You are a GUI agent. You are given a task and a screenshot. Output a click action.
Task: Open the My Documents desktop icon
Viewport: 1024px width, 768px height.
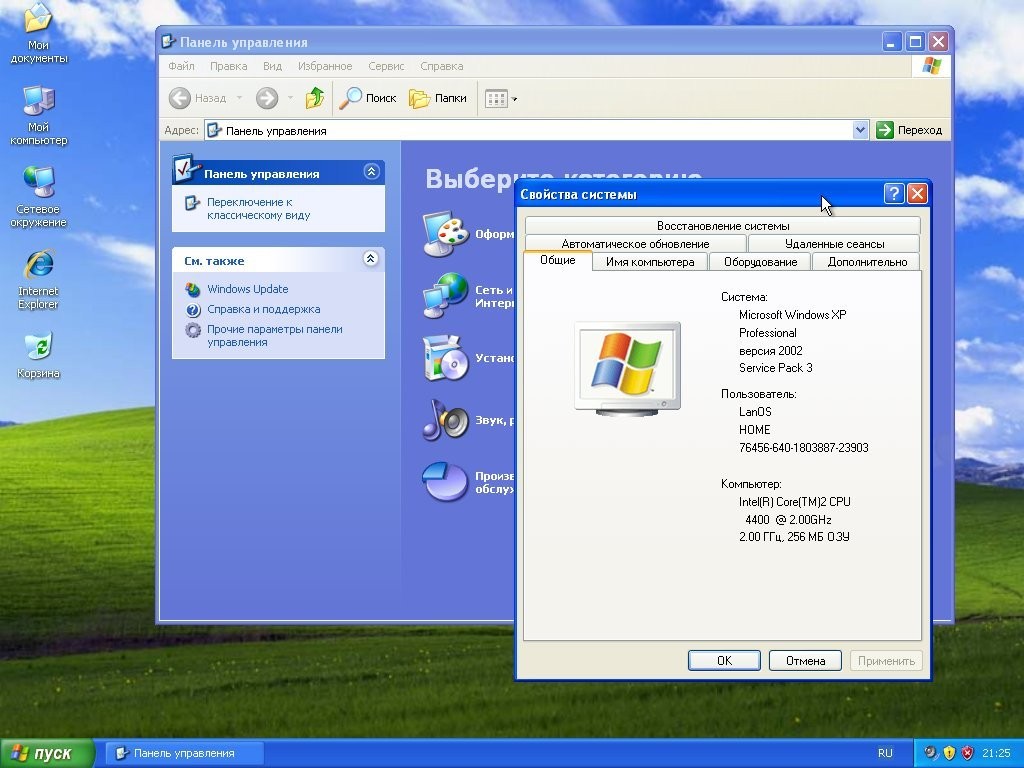[39, 33]
